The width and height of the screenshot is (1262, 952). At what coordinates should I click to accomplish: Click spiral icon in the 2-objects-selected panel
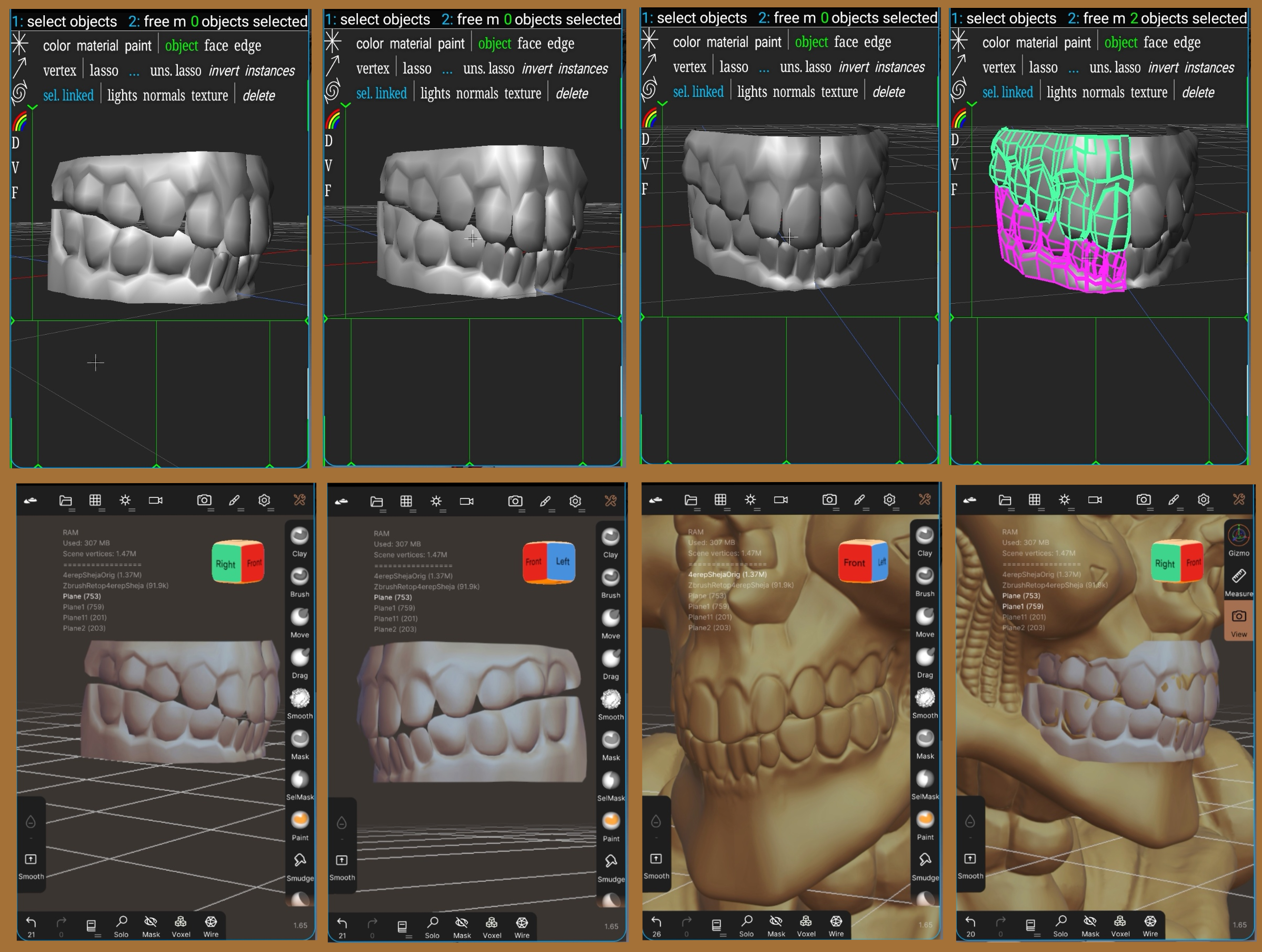959,91
